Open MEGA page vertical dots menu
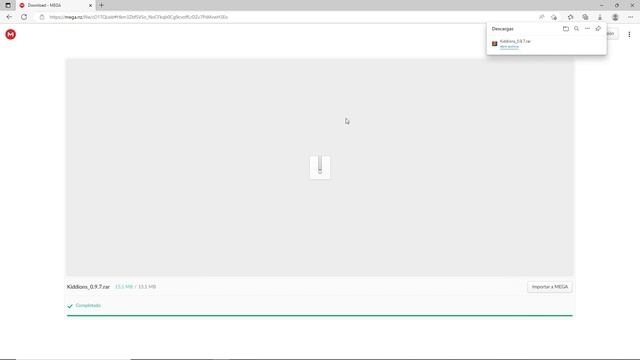The width and height of the screenshot is (640, 360). click(629, 34)
